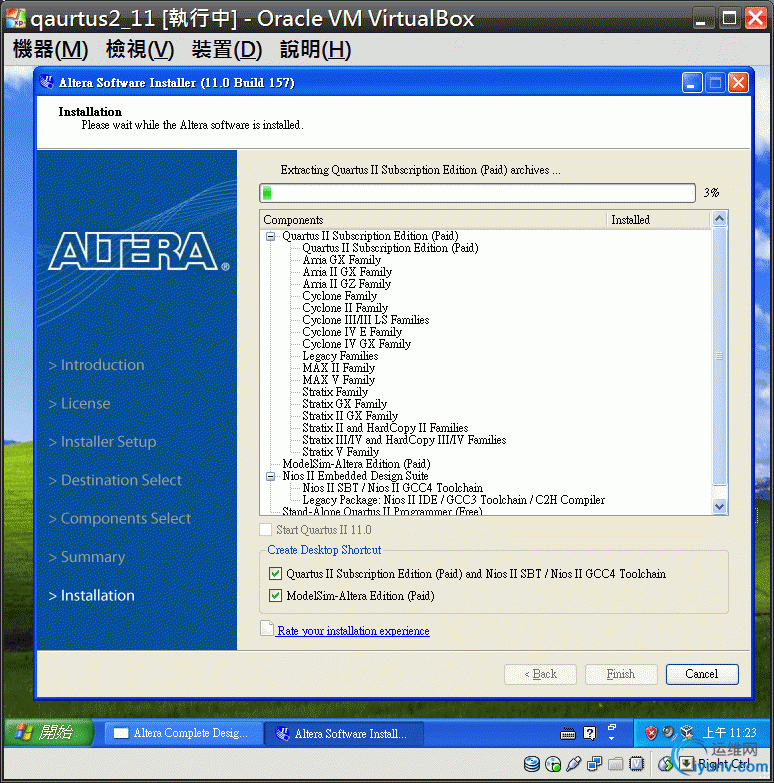Screen dimensions: 774x783
Task: Click the document icon beside Rate link
Action: [267, 629]
